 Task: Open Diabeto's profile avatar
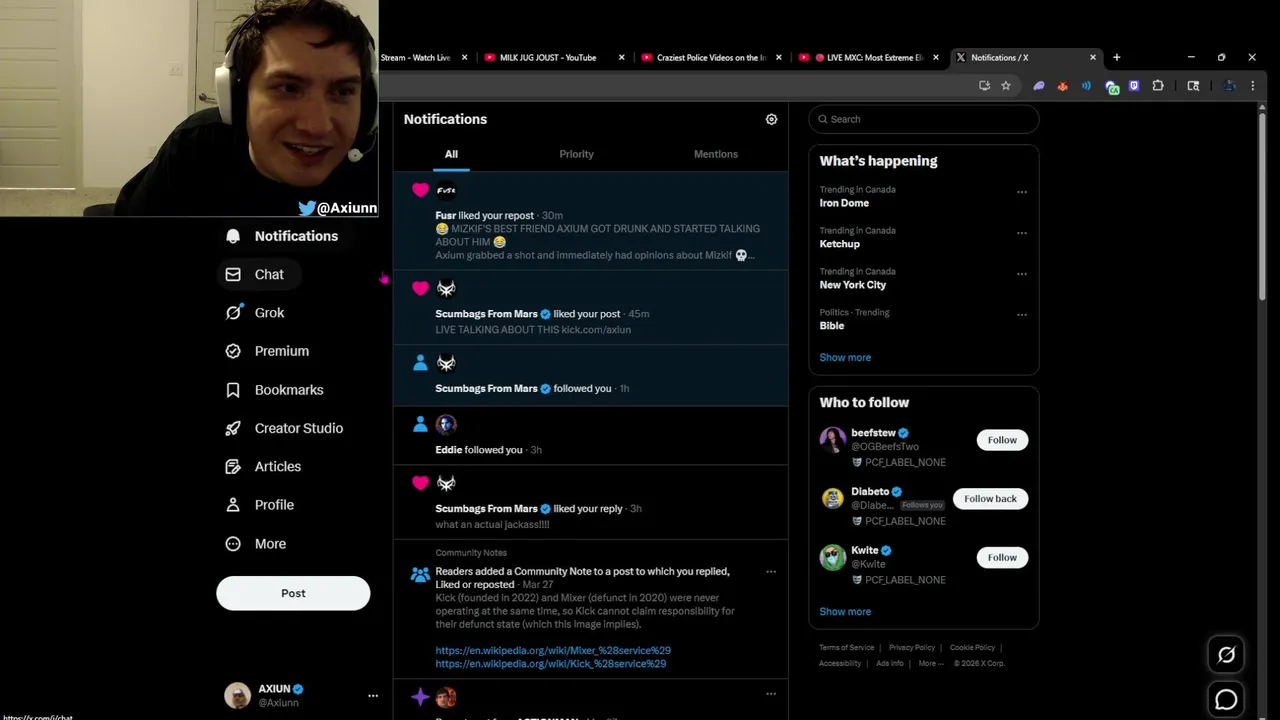[x=833, y=499]
